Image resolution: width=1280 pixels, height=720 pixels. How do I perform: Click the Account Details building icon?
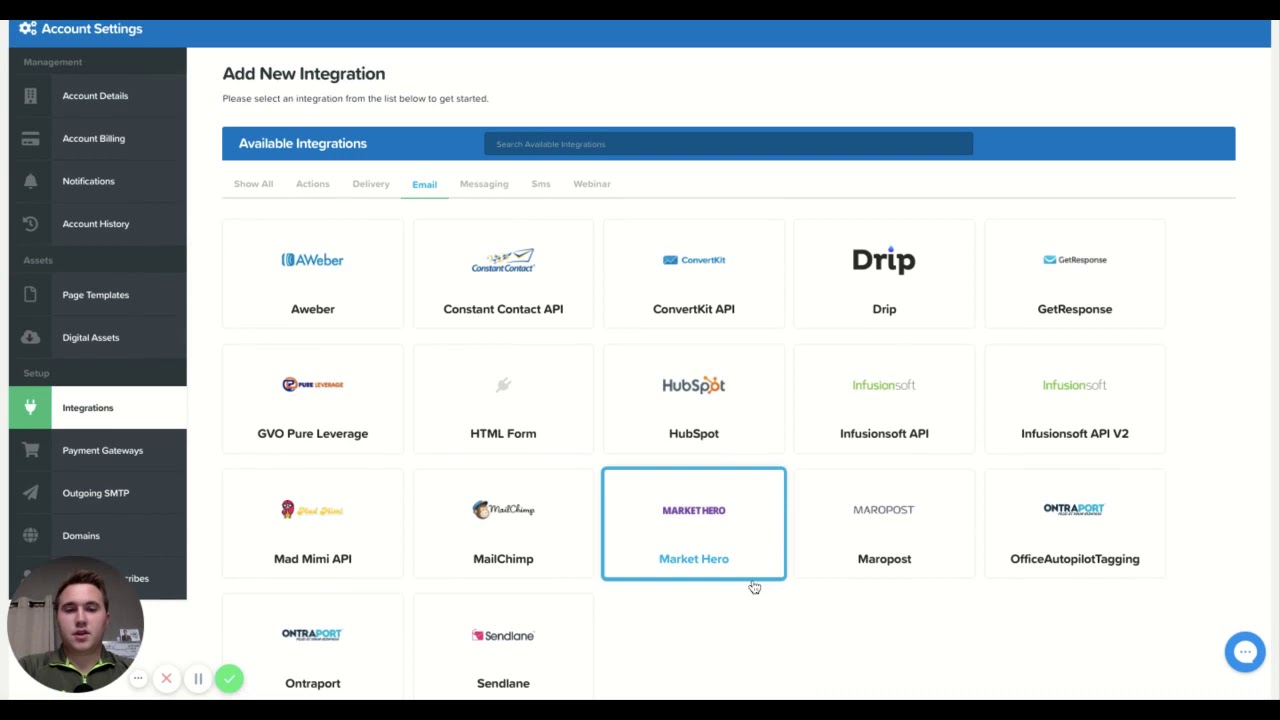click(30, 96)
